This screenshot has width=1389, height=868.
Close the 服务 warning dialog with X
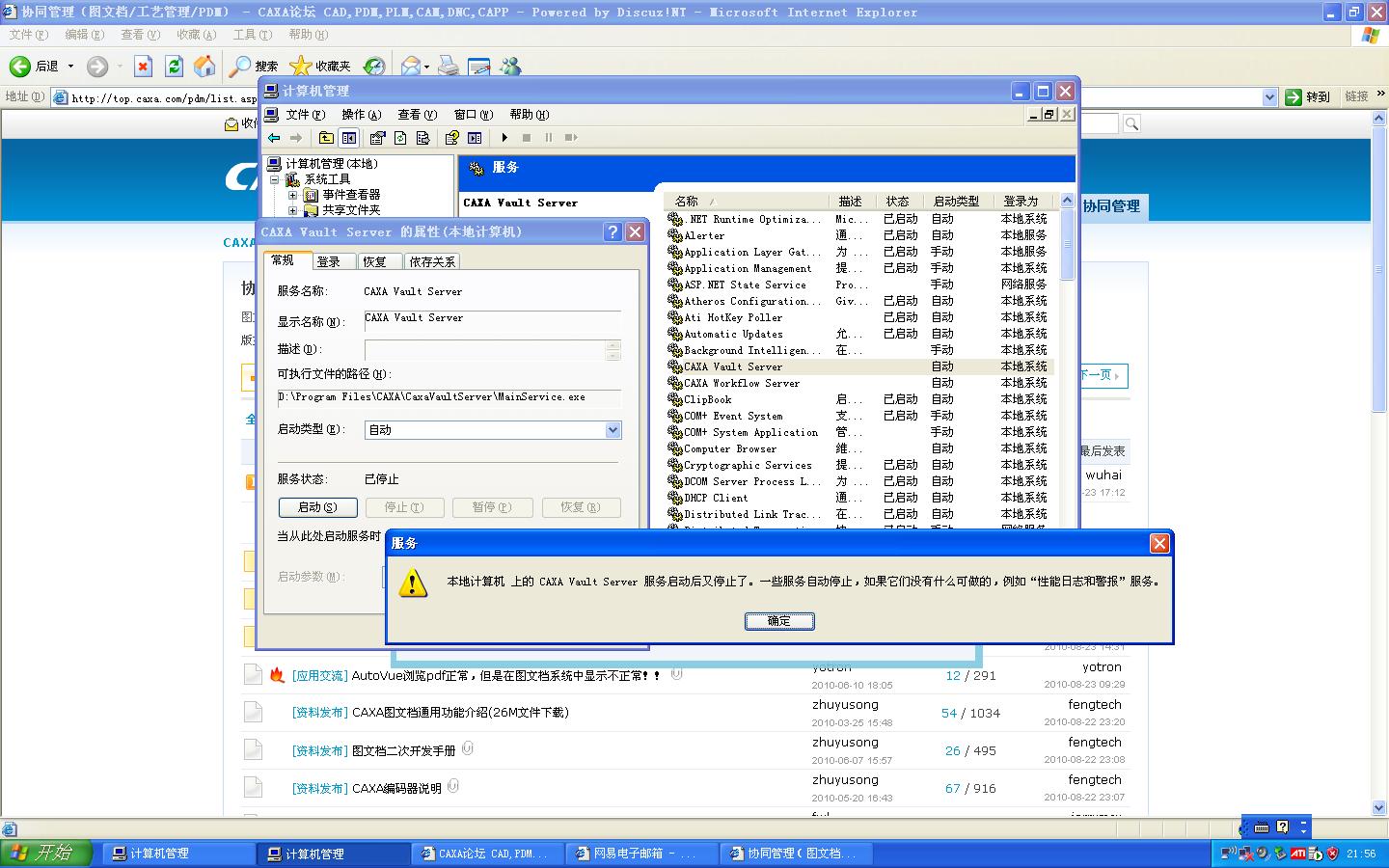1159,544
